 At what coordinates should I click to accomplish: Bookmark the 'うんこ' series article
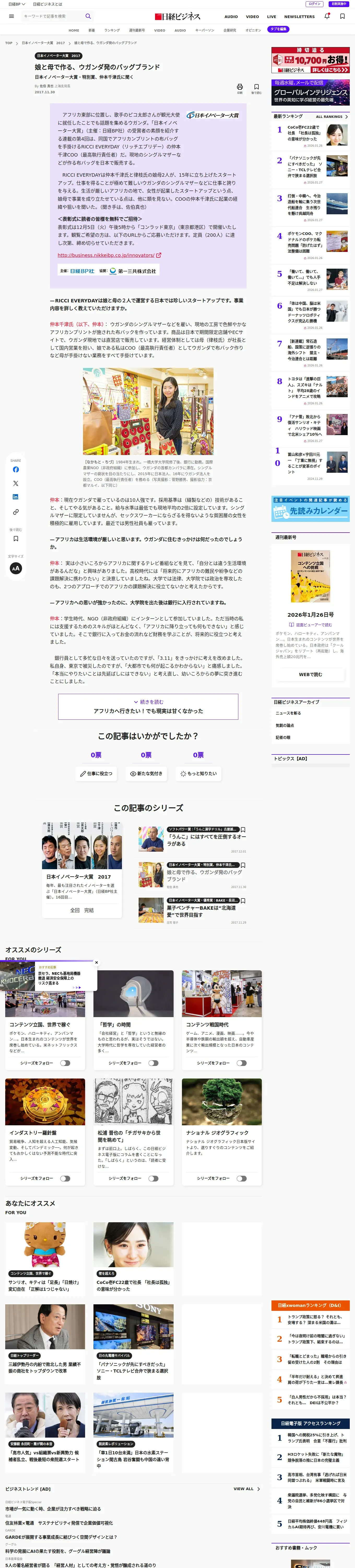pyautogui.click(x=243, y=830)
